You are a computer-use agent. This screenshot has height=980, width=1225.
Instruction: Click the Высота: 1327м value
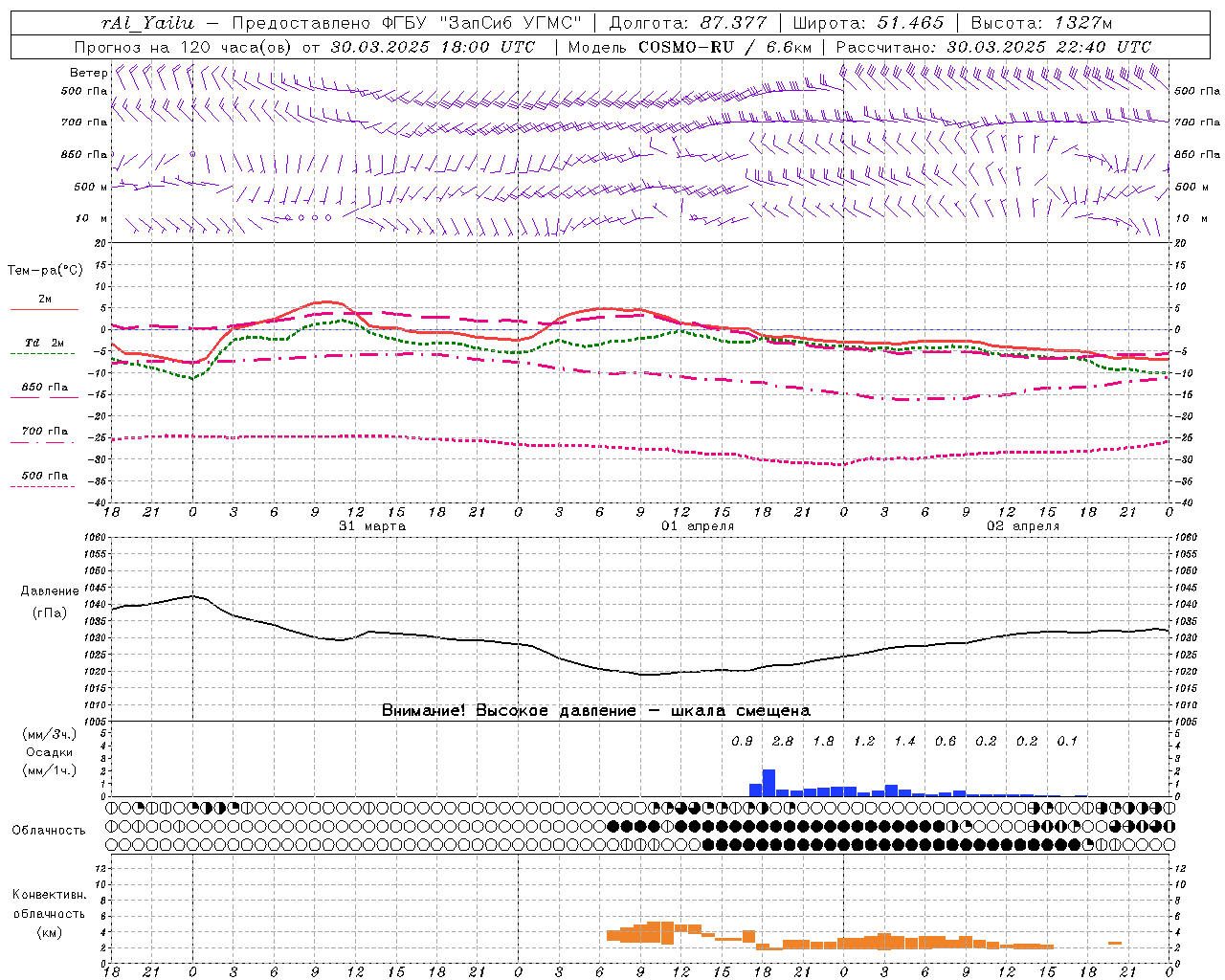1041,23
